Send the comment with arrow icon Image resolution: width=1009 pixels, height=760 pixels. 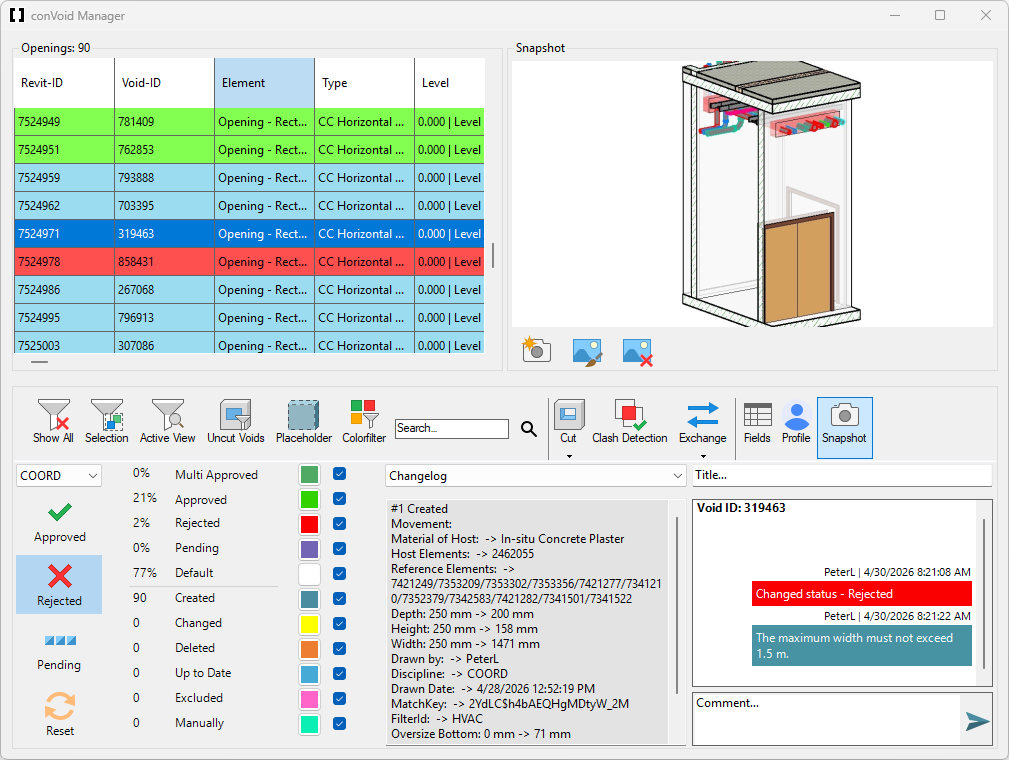click(977, 721)
